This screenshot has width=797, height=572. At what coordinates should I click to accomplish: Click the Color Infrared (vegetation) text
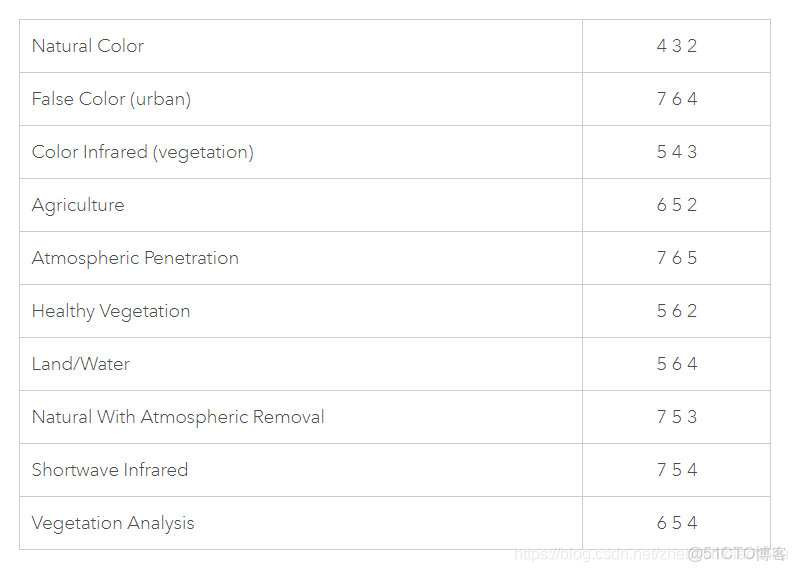pos(143,152)
